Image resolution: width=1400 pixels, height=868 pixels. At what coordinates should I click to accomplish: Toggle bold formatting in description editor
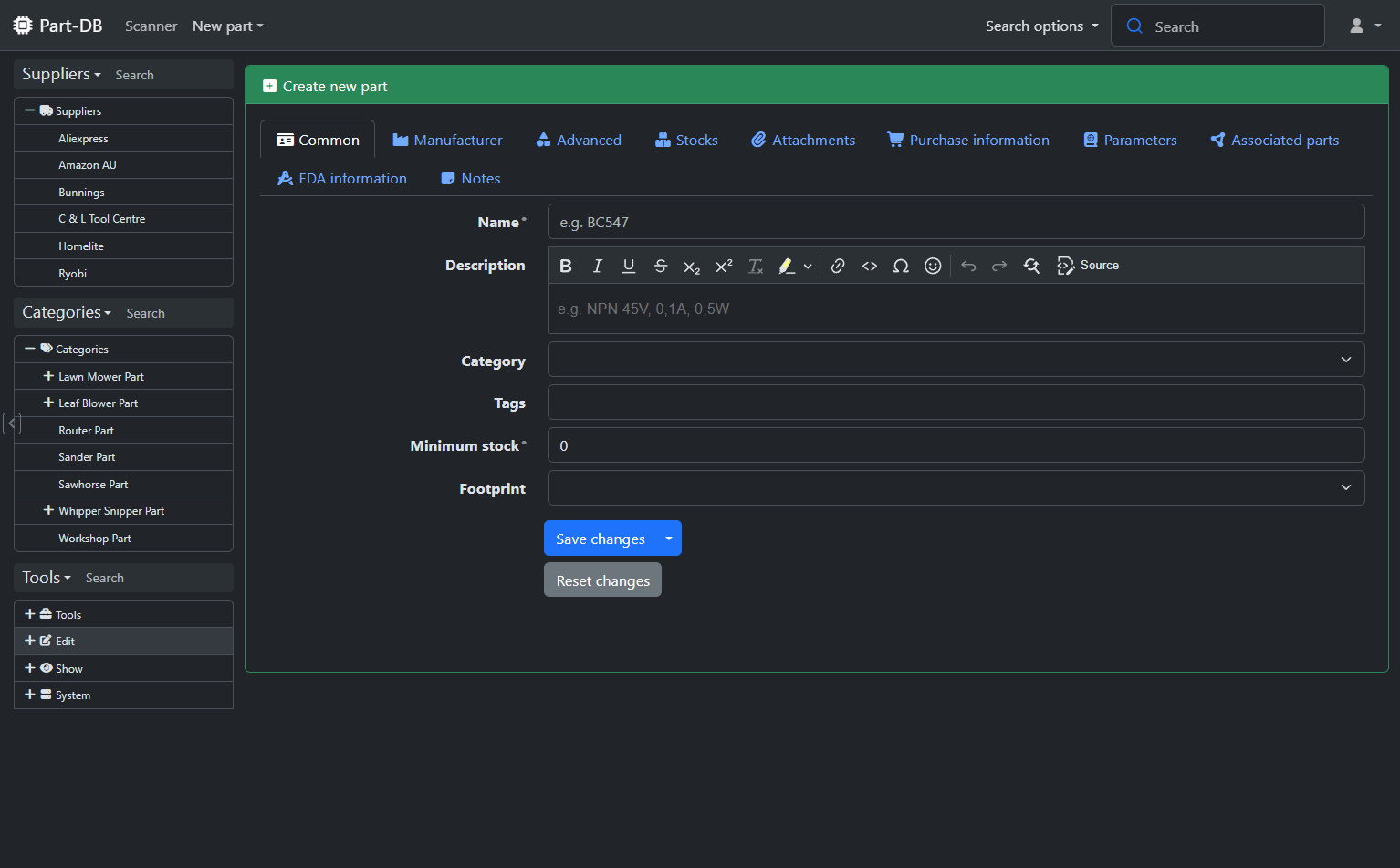click(x=566, y=266)
